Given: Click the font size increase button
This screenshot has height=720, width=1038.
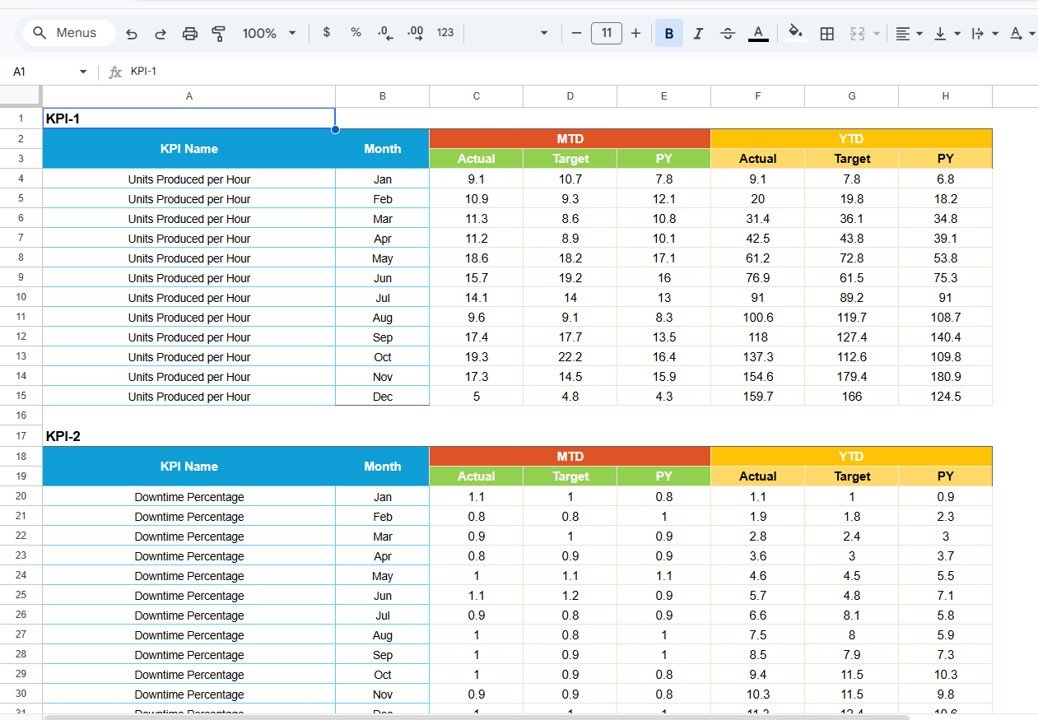Looking at the screenshot, I should tap(636, 32).
